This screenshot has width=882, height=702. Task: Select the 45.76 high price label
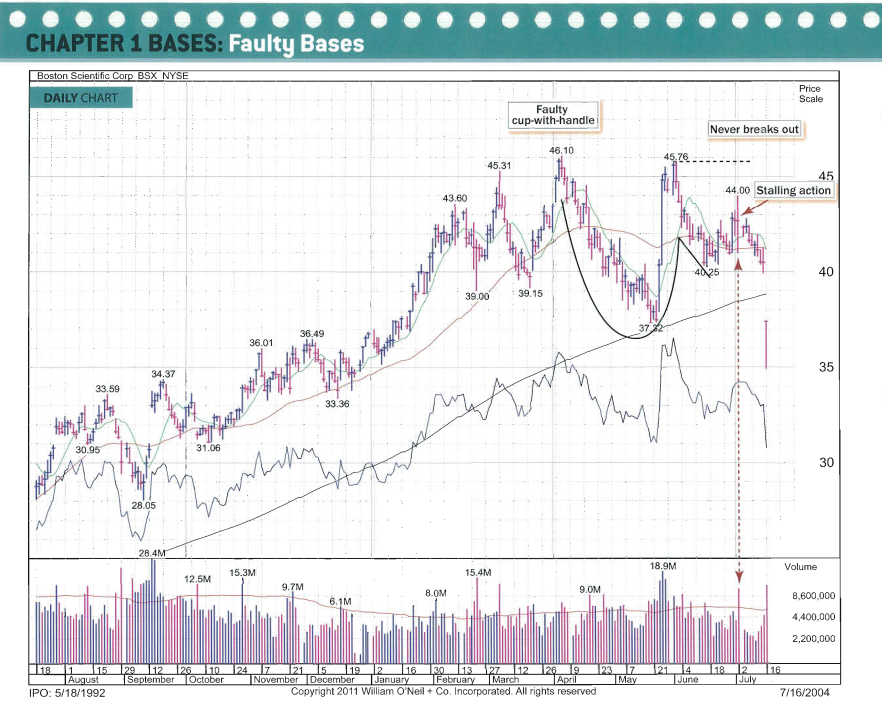[x=676, y=157]
